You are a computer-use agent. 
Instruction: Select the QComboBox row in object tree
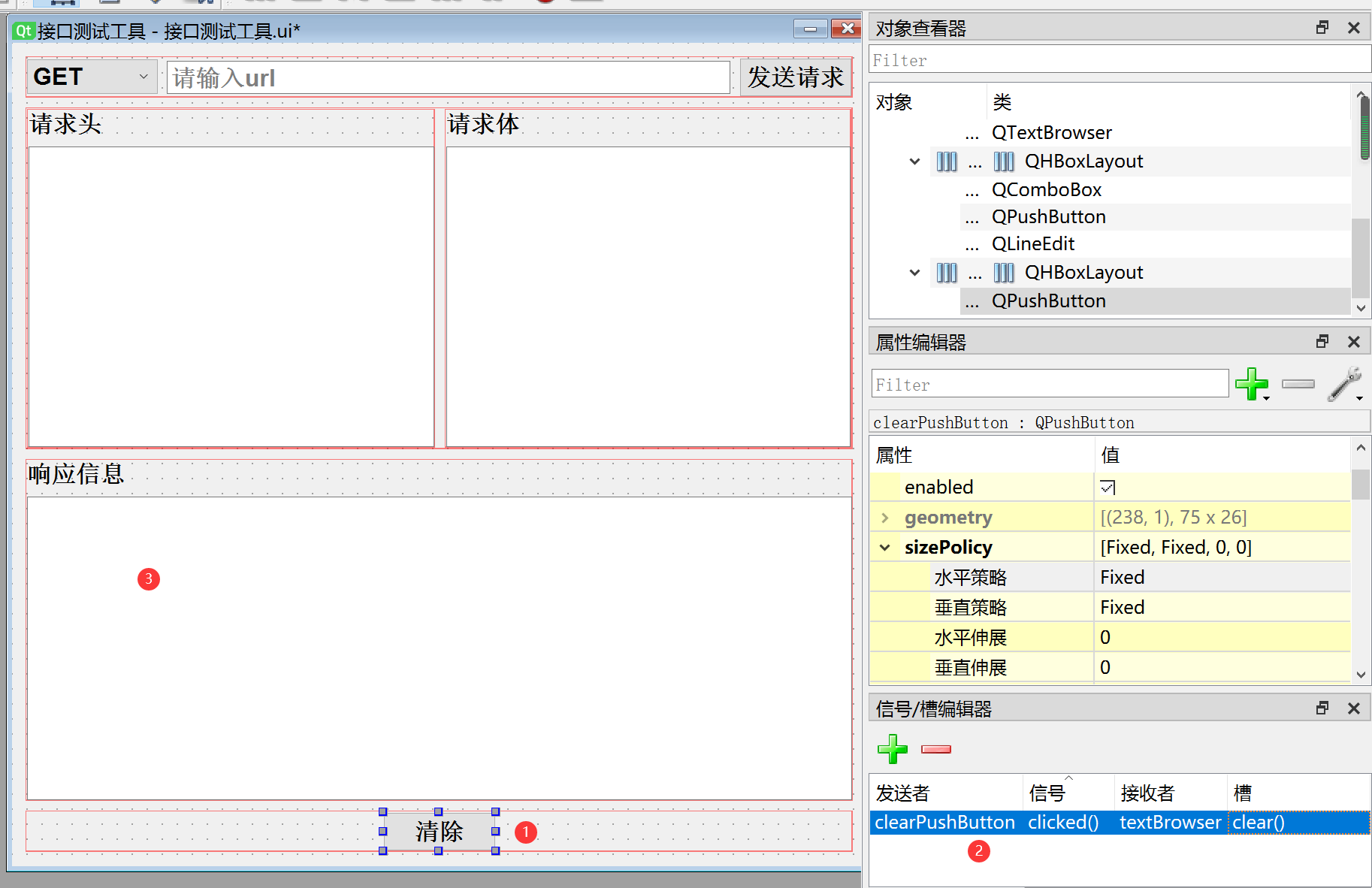click(x=1046, y=190)
